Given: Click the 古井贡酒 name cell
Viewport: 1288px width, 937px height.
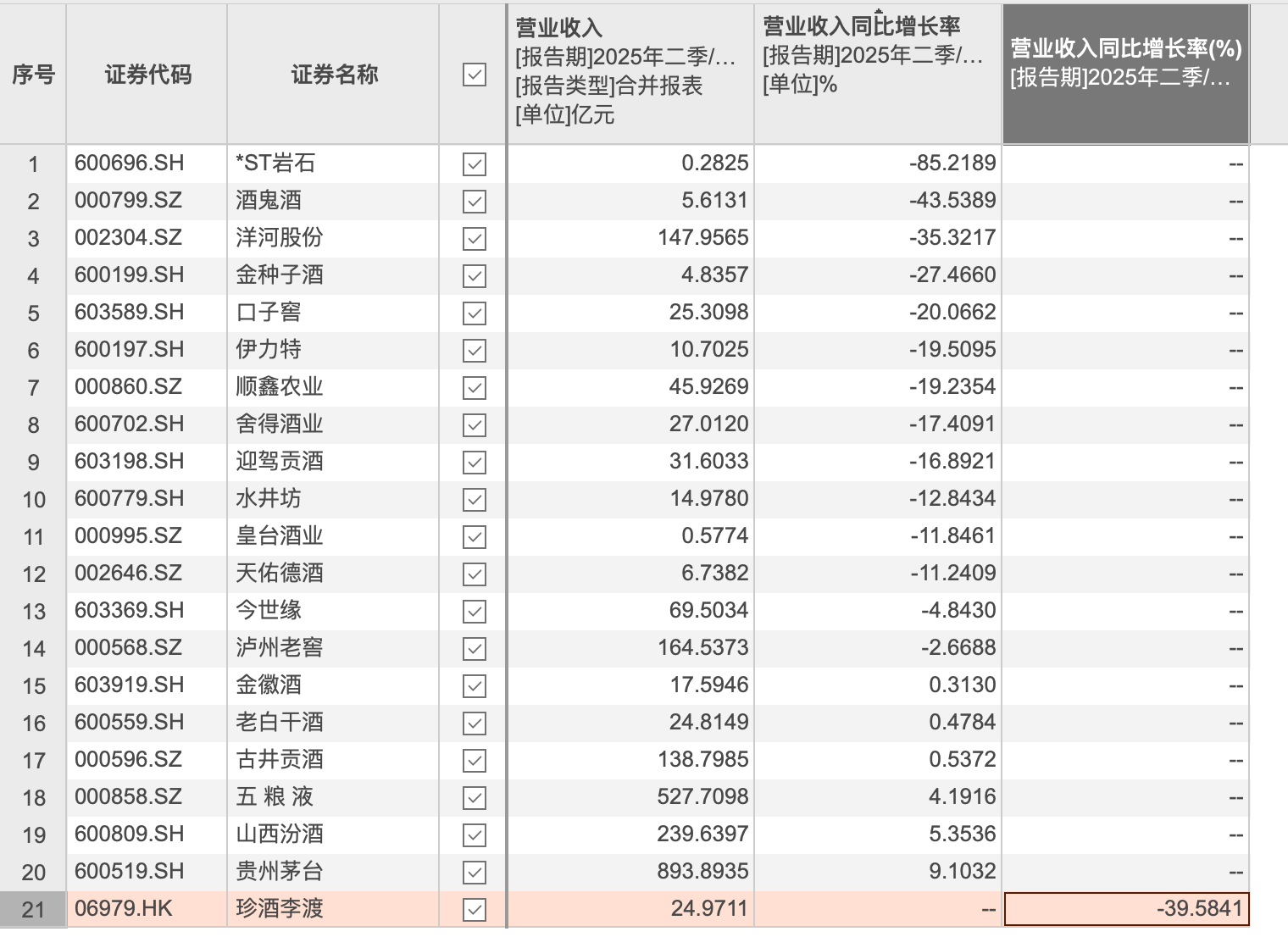Looking at the screenshot, I should 280,760.
